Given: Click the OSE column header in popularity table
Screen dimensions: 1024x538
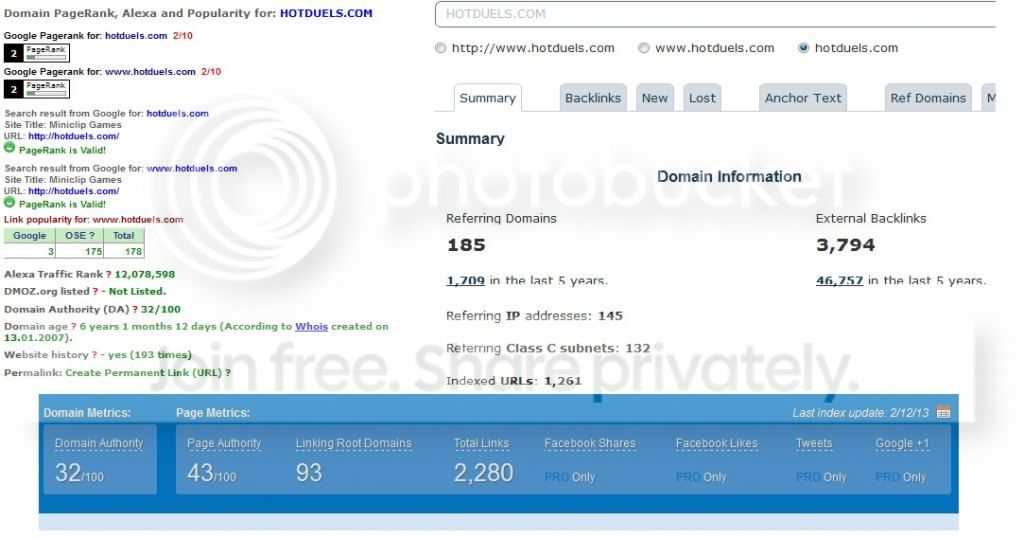Looking at the screenshot, I should coord(80,236).
